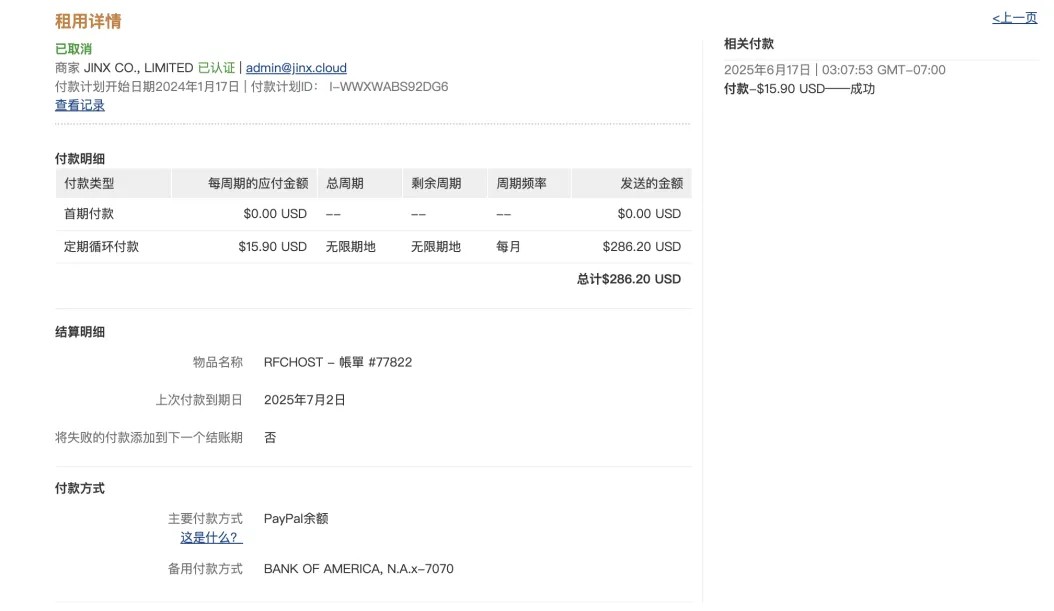This screenshot has height=611, width=1054.
Task: Click the 相关付款 panel heading
Action: (x=749, y=43)
